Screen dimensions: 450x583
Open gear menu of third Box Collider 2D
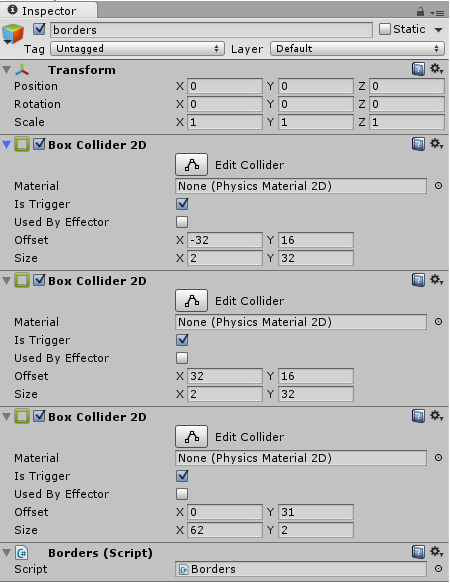pyautogui.click(x=436, y=415)
